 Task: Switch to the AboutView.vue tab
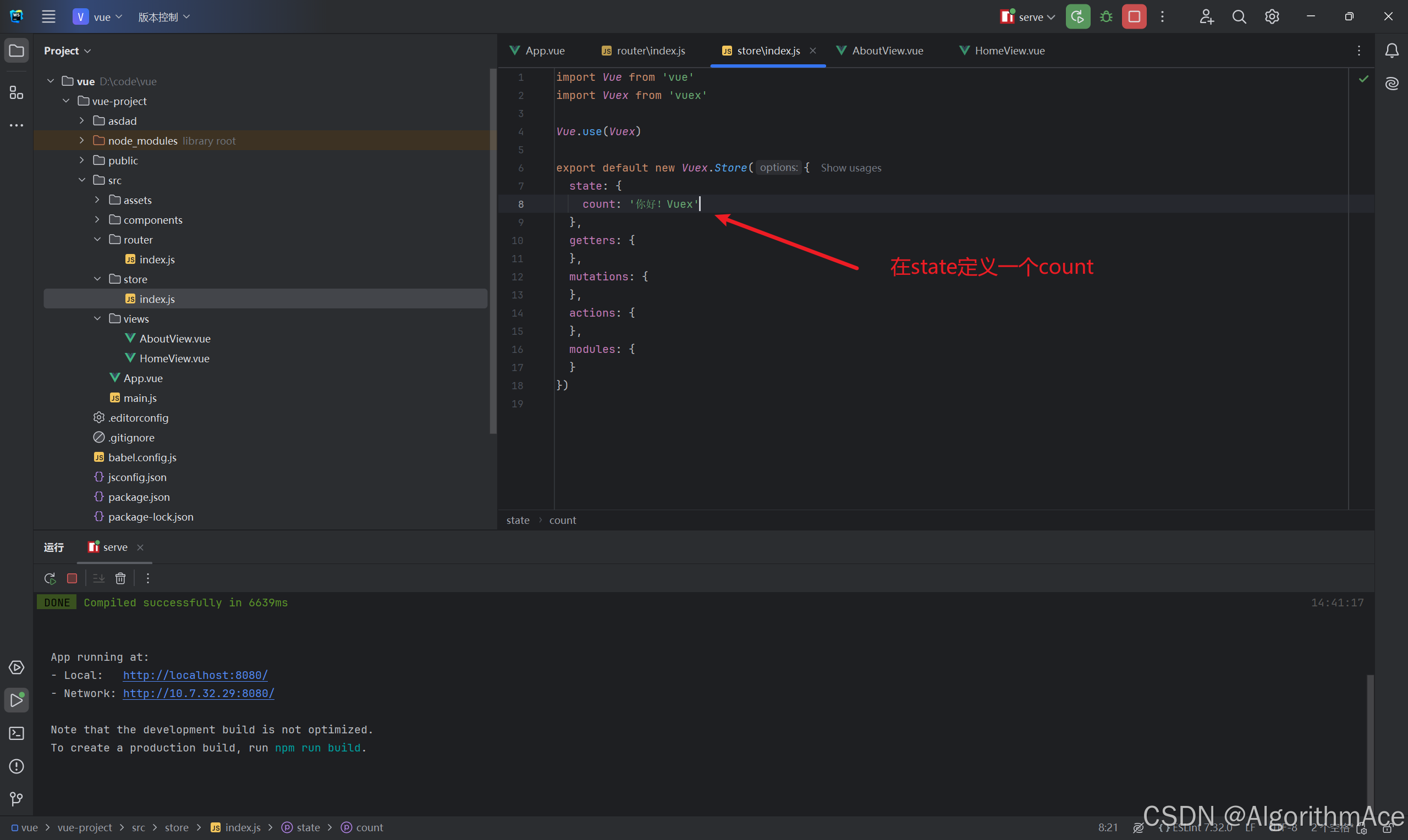(x=887, y=51)
